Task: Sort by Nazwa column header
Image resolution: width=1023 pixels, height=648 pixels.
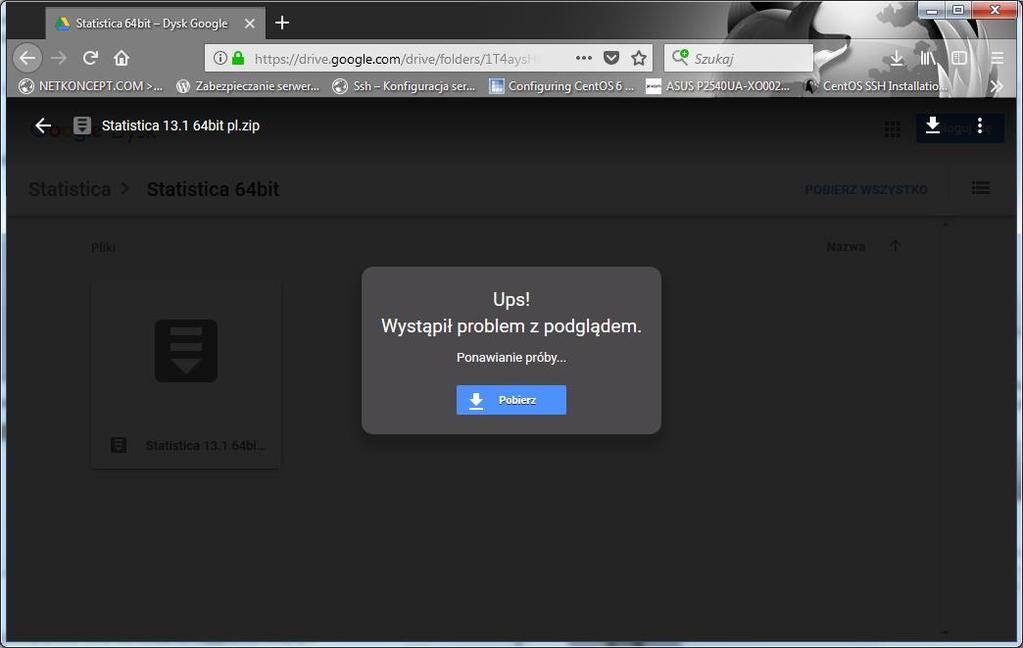Action: (846, 247)
